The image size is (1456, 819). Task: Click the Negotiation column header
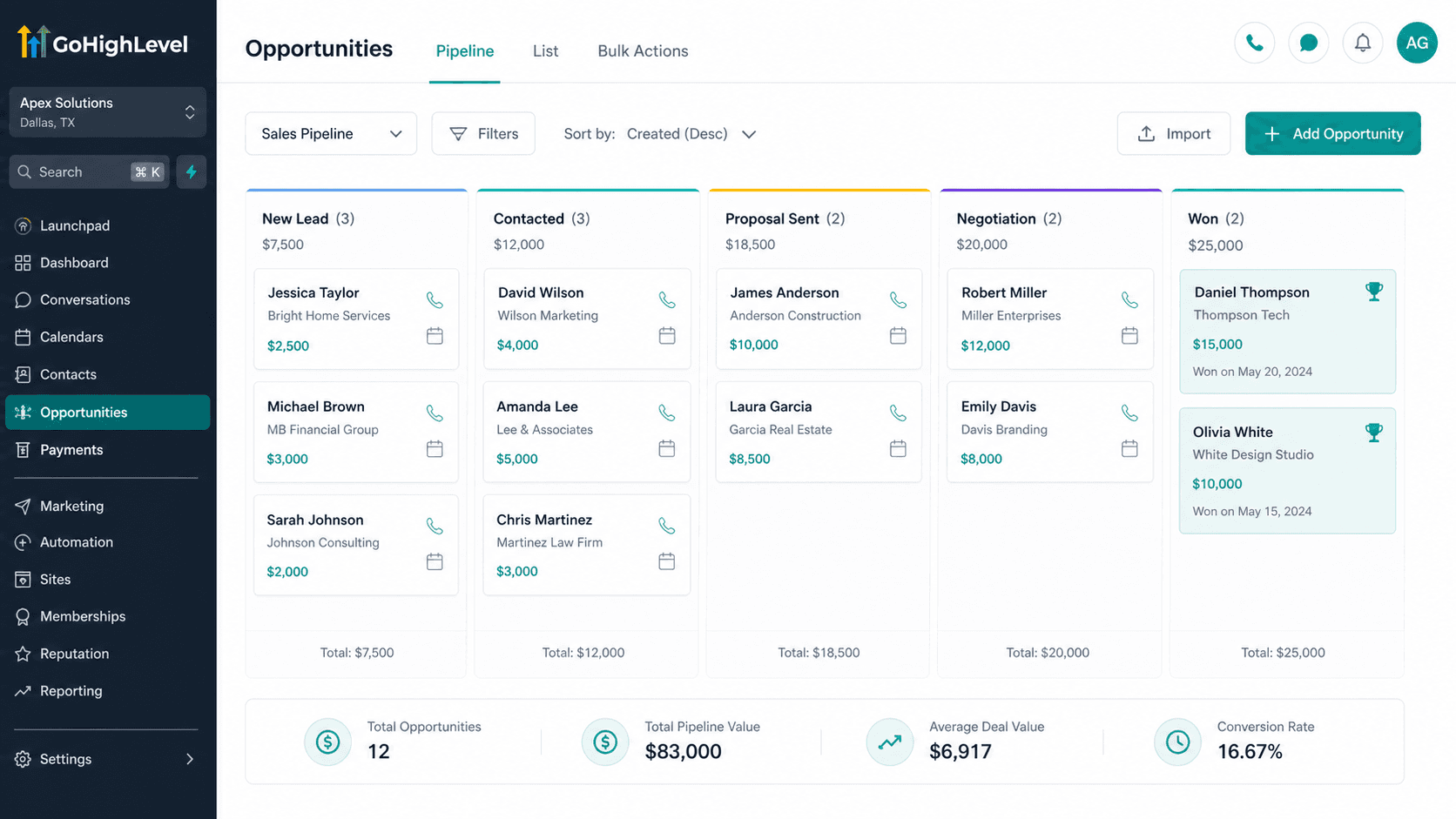point(1008,218)
